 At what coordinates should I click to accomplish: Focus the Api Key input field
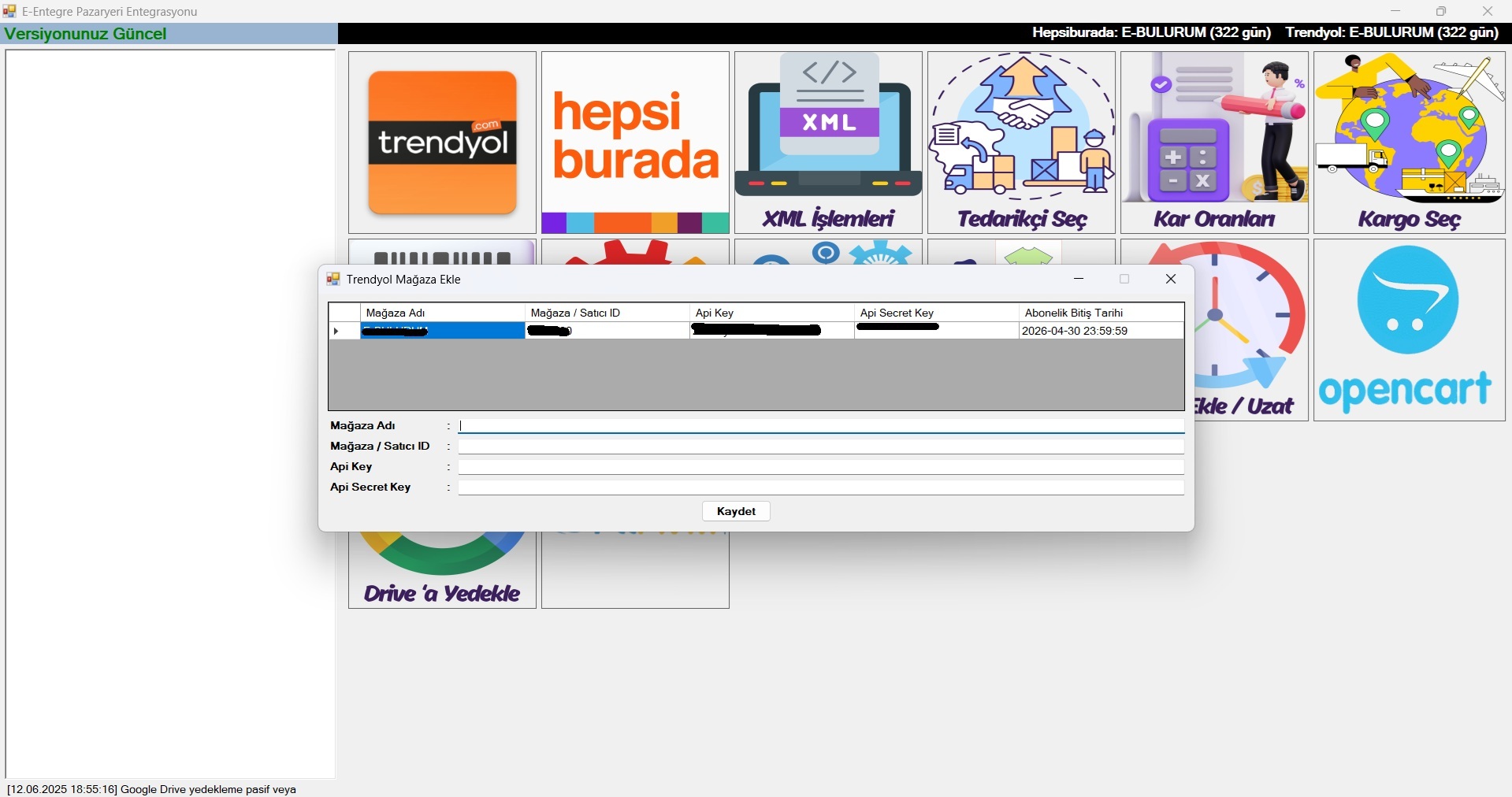point(821,466)
